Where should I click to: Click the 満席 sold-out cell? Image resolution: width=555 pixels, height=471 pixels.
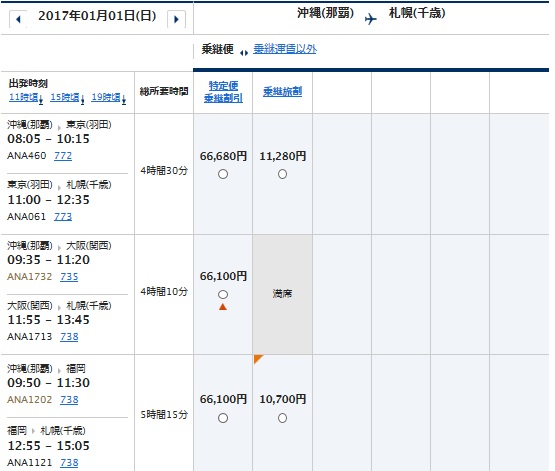[282, 294]
